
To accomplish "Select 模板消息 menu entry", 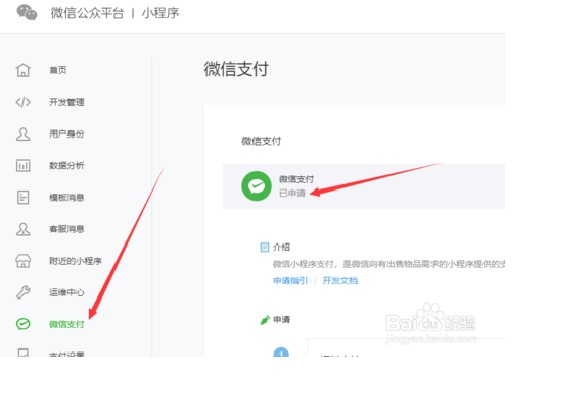I will pyautogui.click(x=67, y=198).
